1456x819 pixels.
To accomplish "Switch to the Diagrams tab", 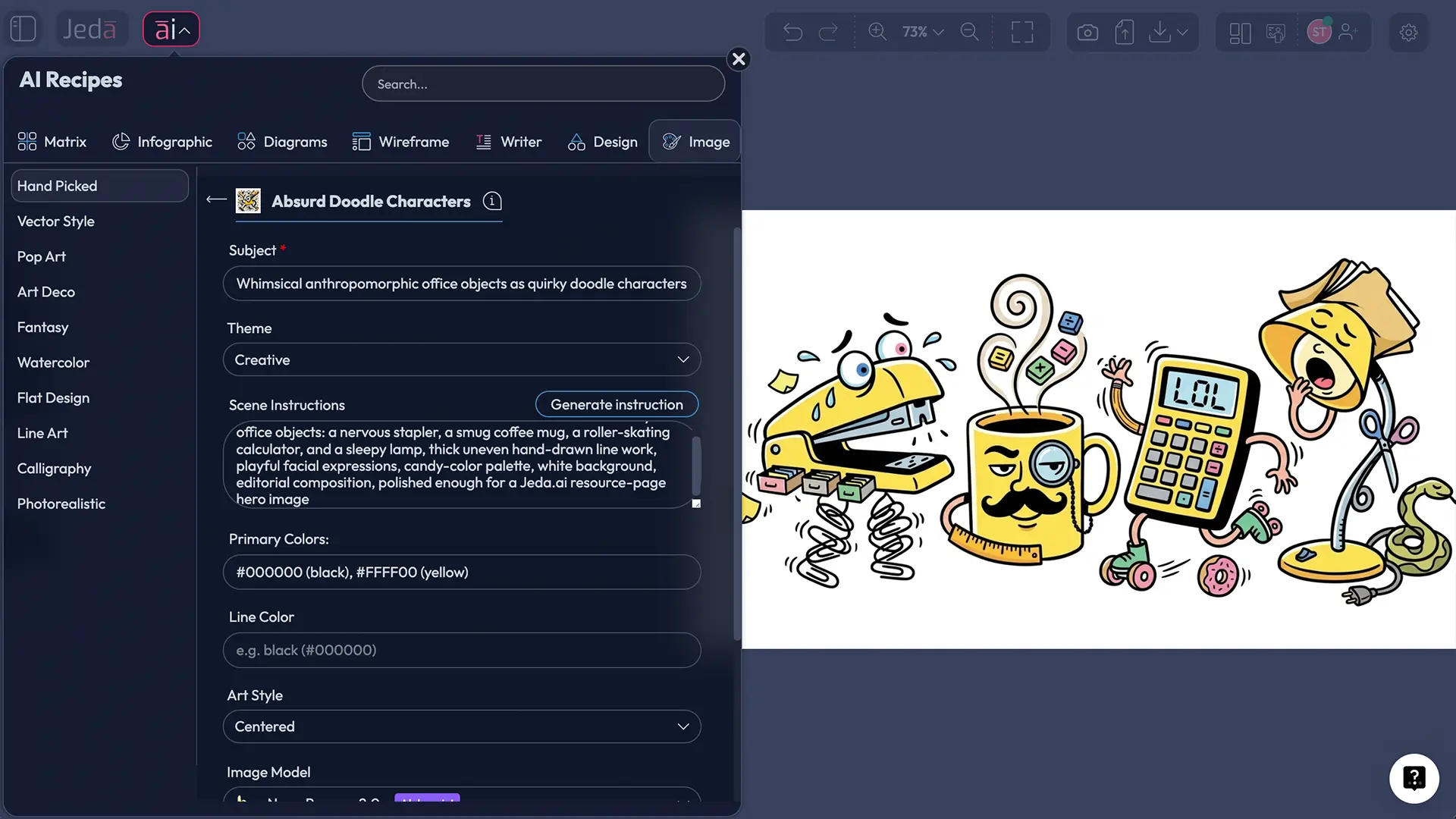I will 282,142.
